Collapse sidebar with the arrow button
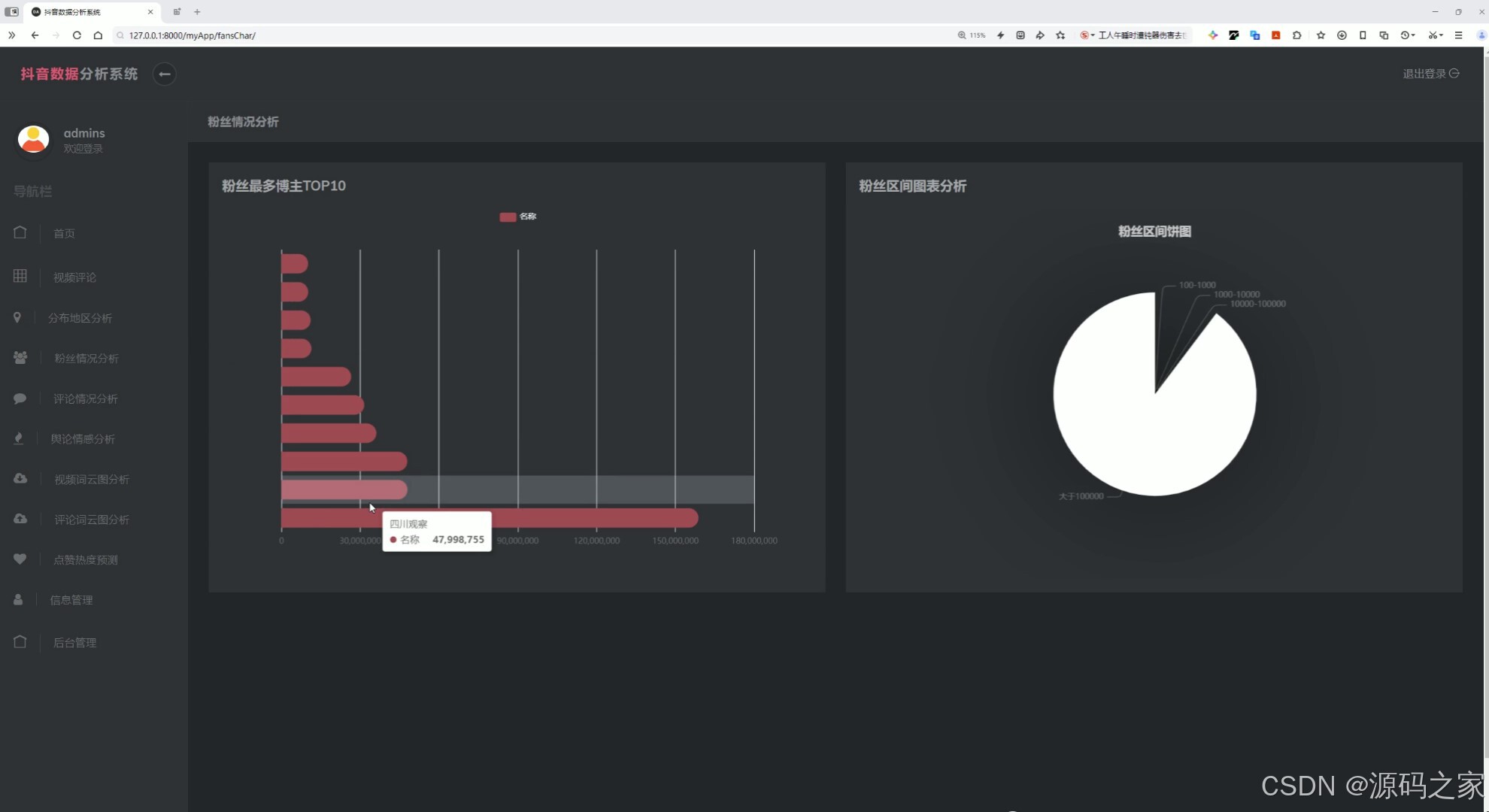Screen dimensions: 1489x812 164,74
